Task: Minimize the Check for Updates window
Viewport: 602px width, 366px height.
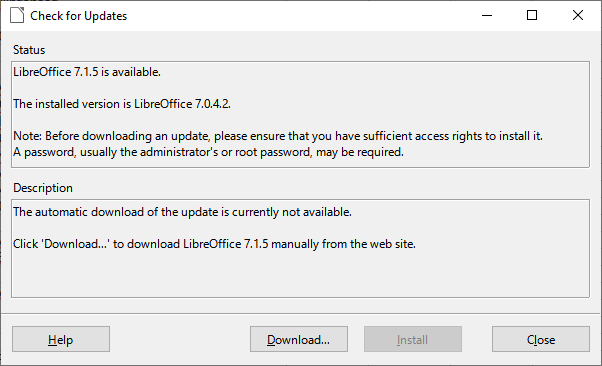Action: coord(487,15)
